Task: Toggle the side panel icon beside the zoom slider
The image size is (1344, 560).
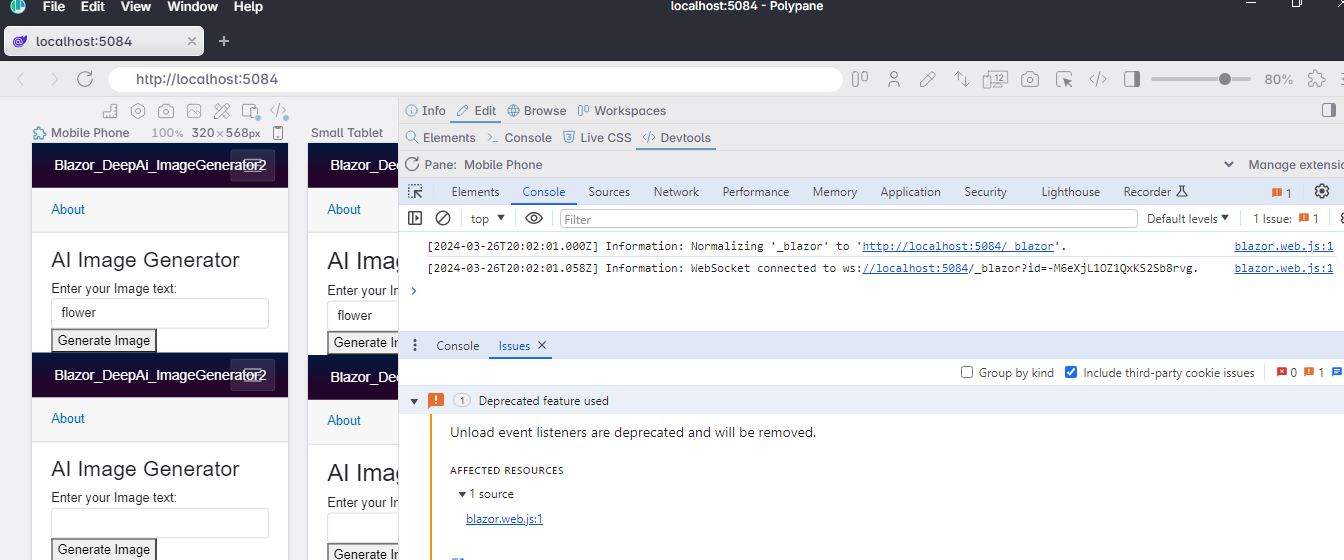Action: (1132, 79)
